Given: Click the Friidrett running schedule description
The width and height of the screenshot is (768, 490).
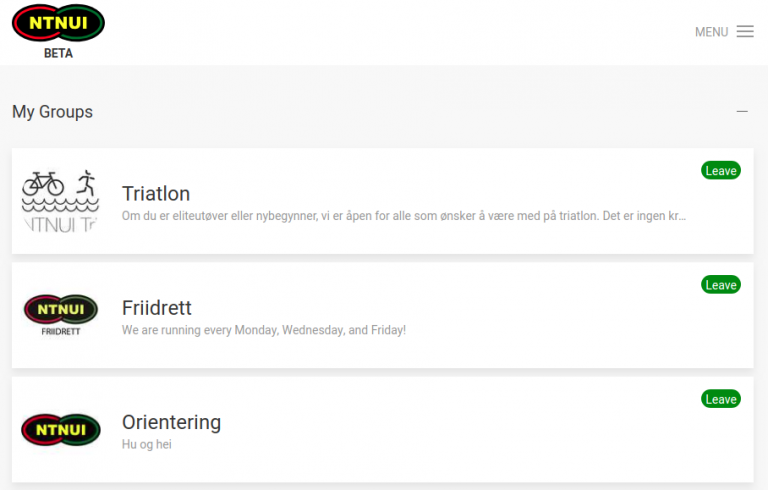Looking at the screenshot, I should tap(264, 330).
